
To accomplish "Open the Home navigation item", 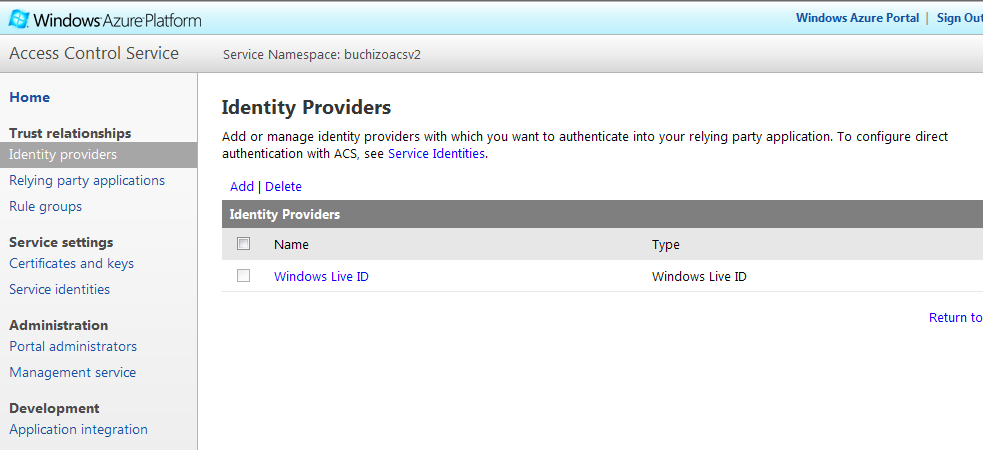I will tap(30, 97).
